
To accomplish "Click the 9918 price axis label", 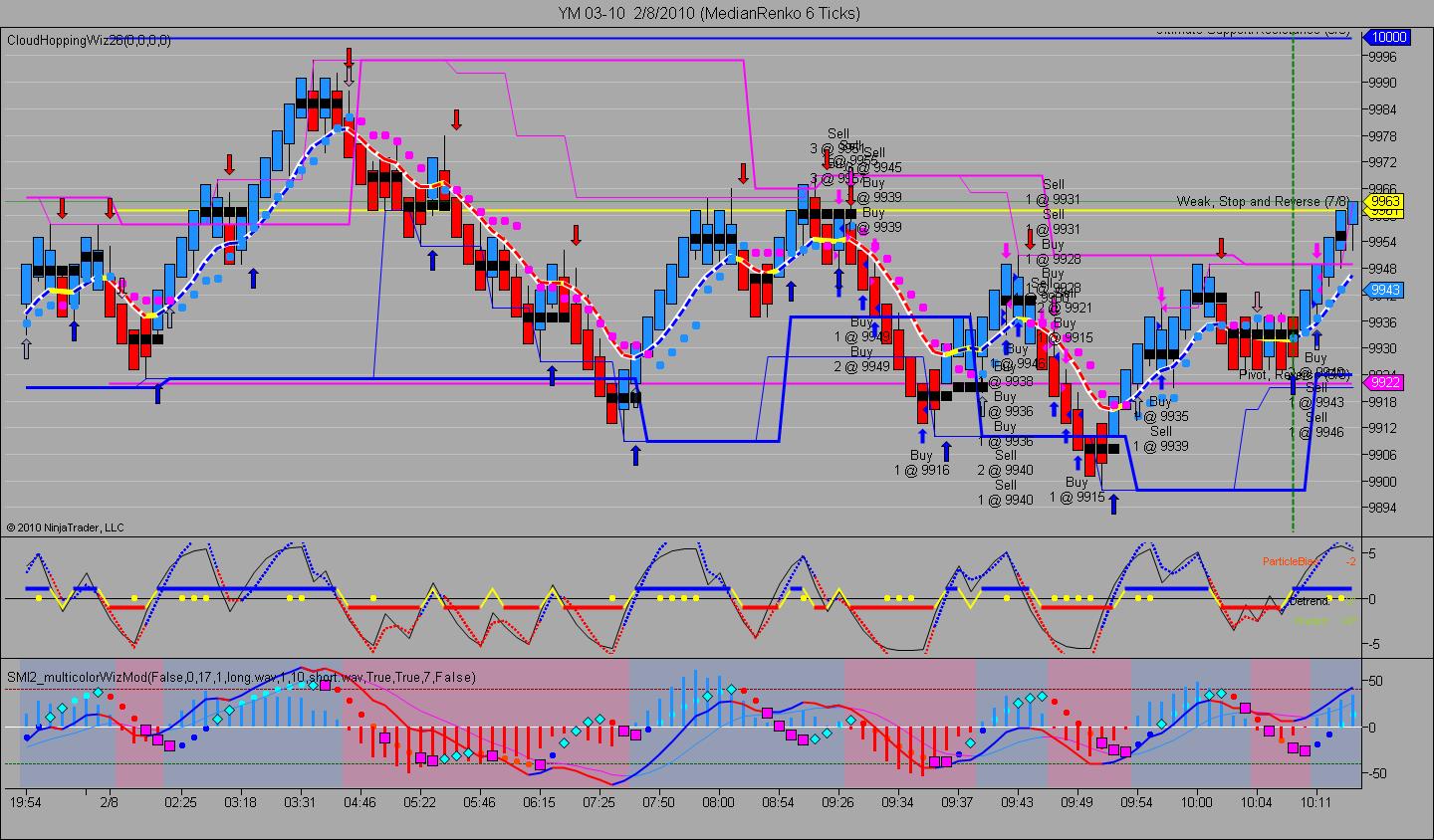I will pyautogui.click(x=1382, y=401).
